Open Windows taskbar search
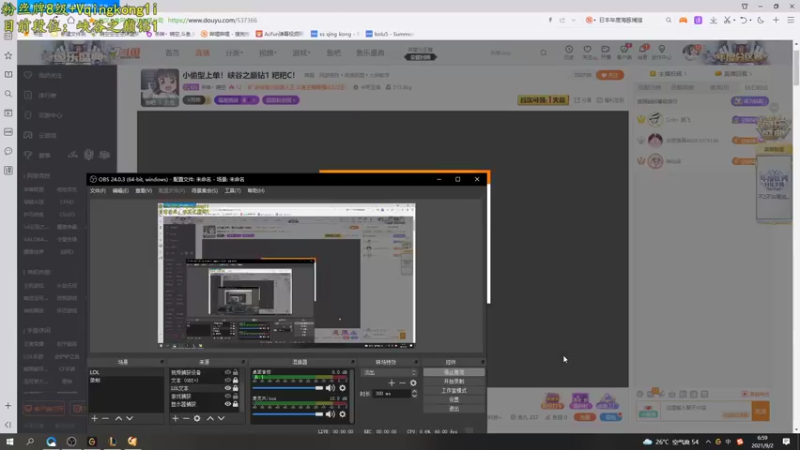The image size is (800, 450). pos(30,441)
